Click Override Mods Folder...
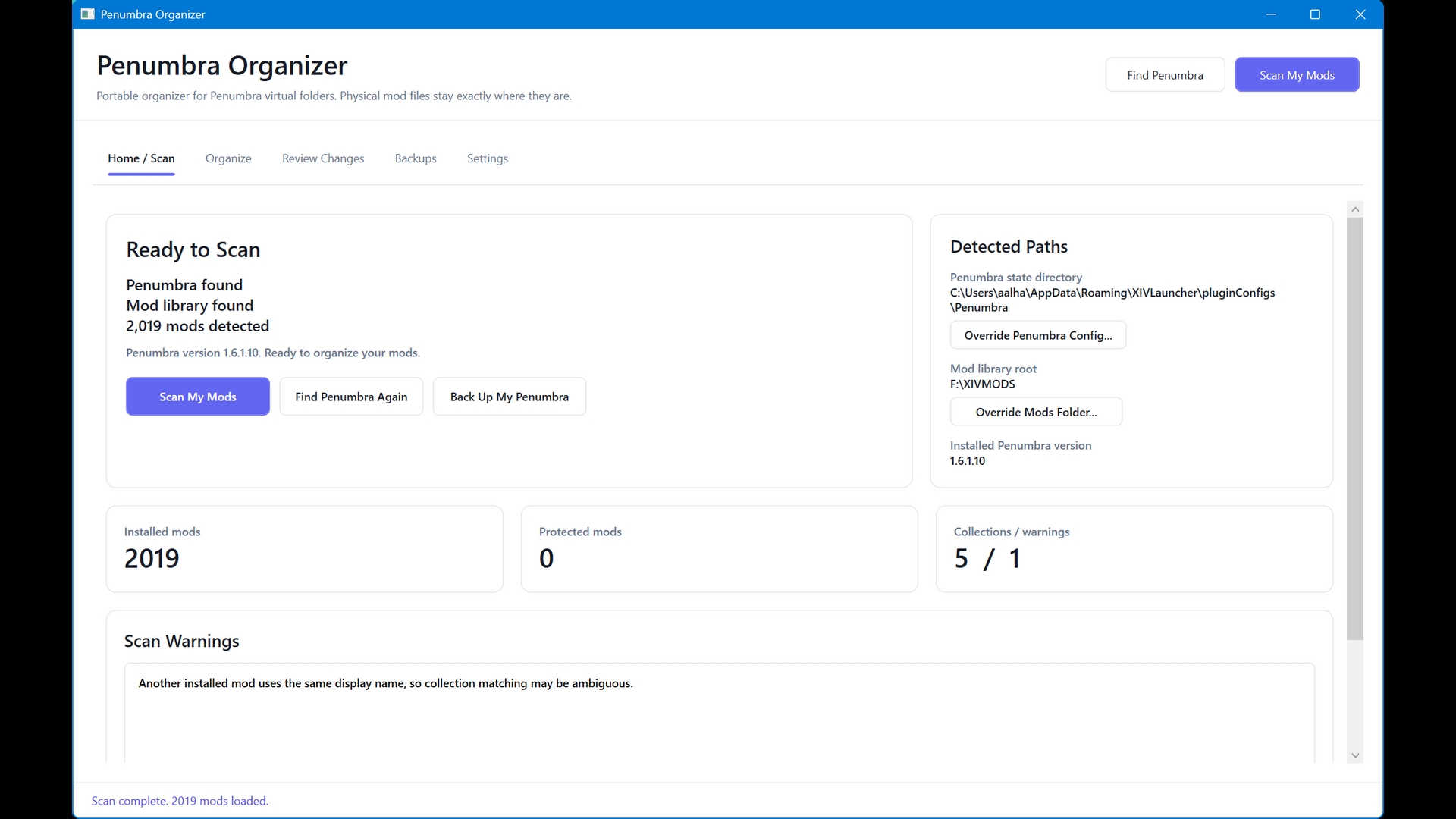This screenshot has width=1456, height=819. [x=1036, y=412]
